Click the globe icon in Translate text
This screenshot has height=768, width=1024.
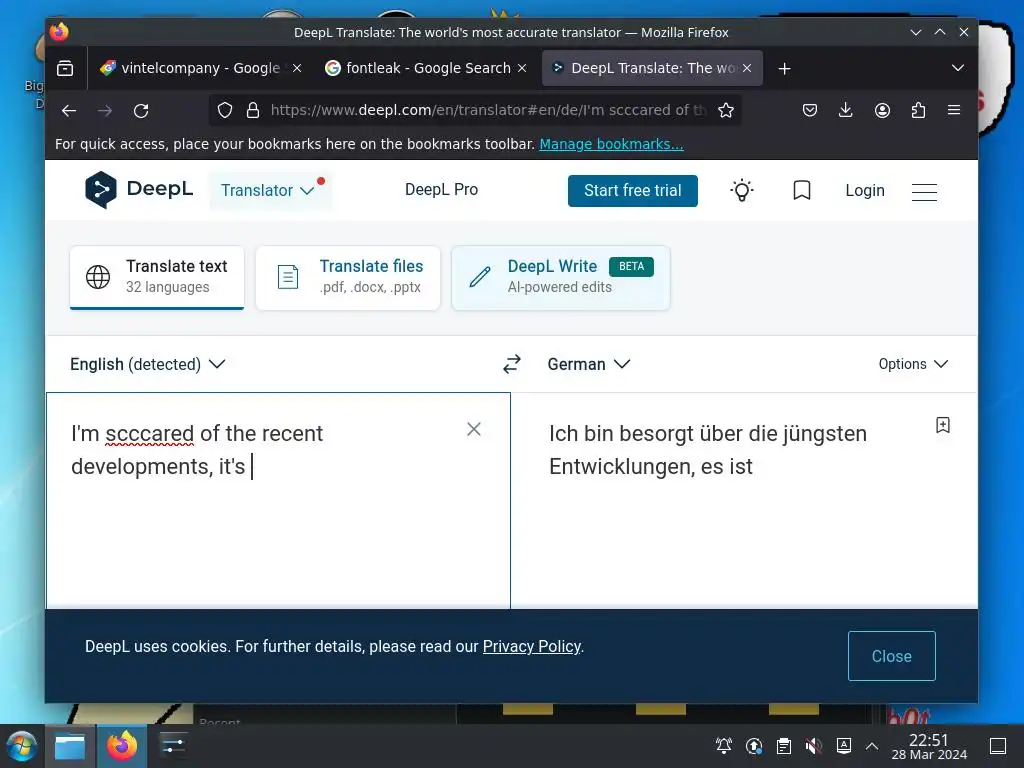point(98,277)
